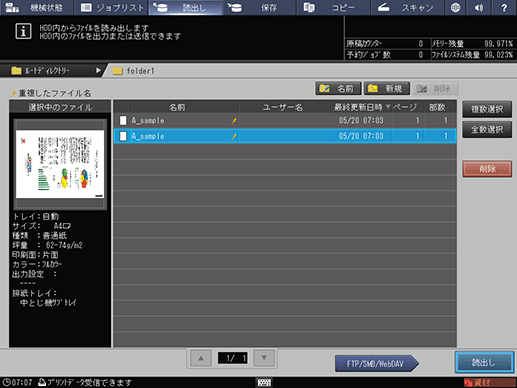Viewport: 517px width, 388px height.
Task: Click the FTP/SMB/WebDAV button
Action: tap(376, 363)
